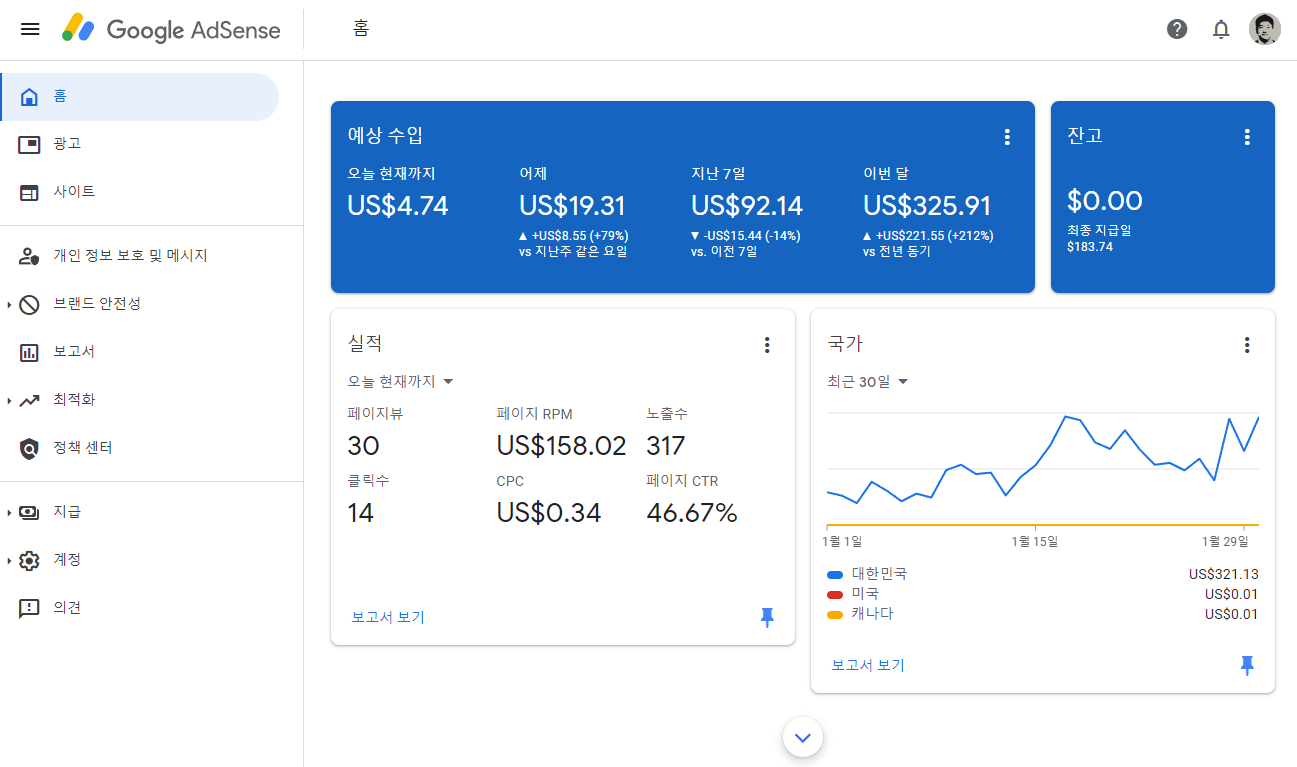1297x767 pixels.
Task: Click the 홈 house icon in sidebar
Action: [x=29, y=97]
